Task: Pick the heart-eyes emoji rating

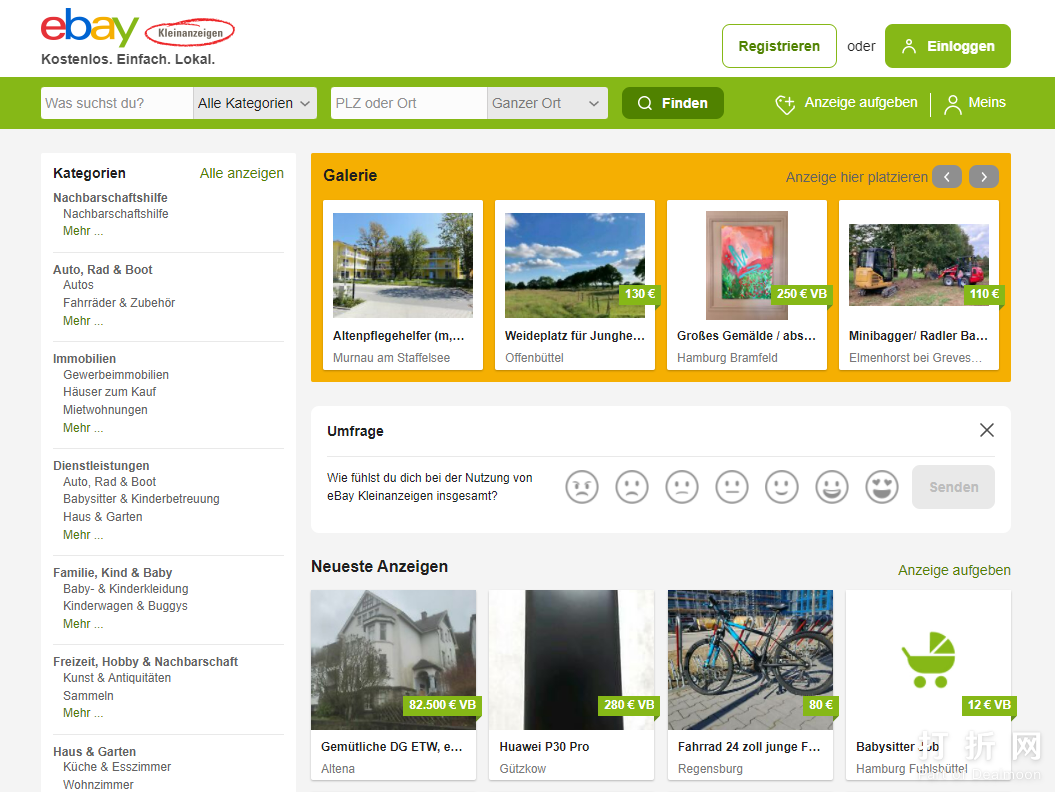Action: tap(882, 487)
